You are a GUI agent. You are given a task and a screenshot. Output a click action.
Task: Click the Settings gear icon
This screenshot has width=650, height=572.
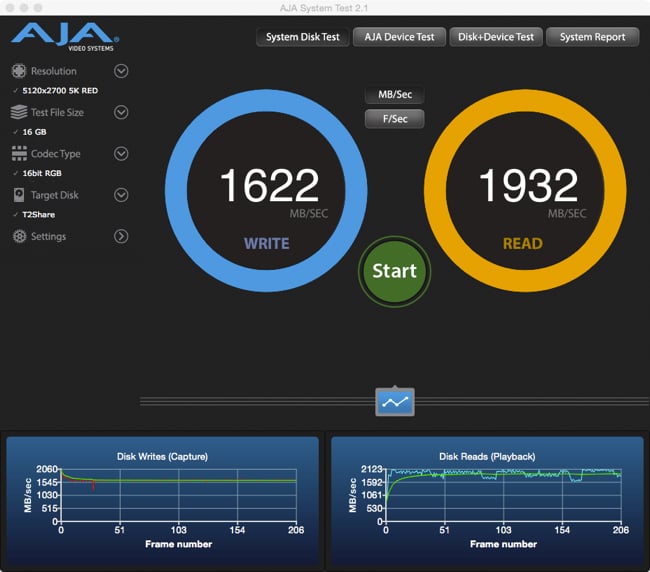pyautogui.click(x=19, y=236)
